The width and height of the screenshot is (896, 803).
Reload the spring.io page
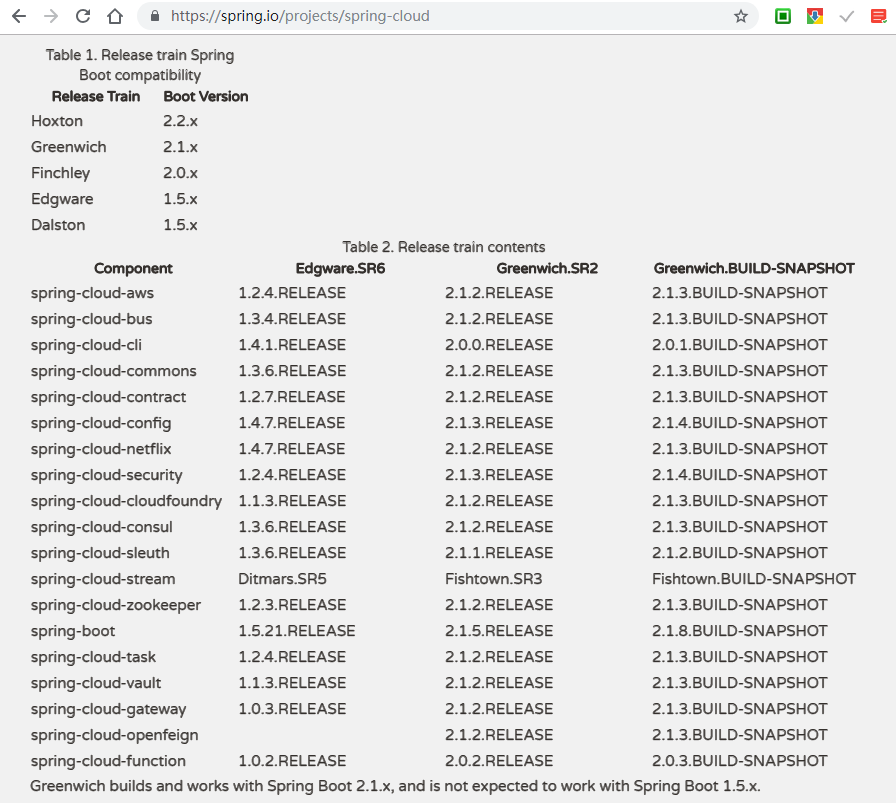pos(83,16)
